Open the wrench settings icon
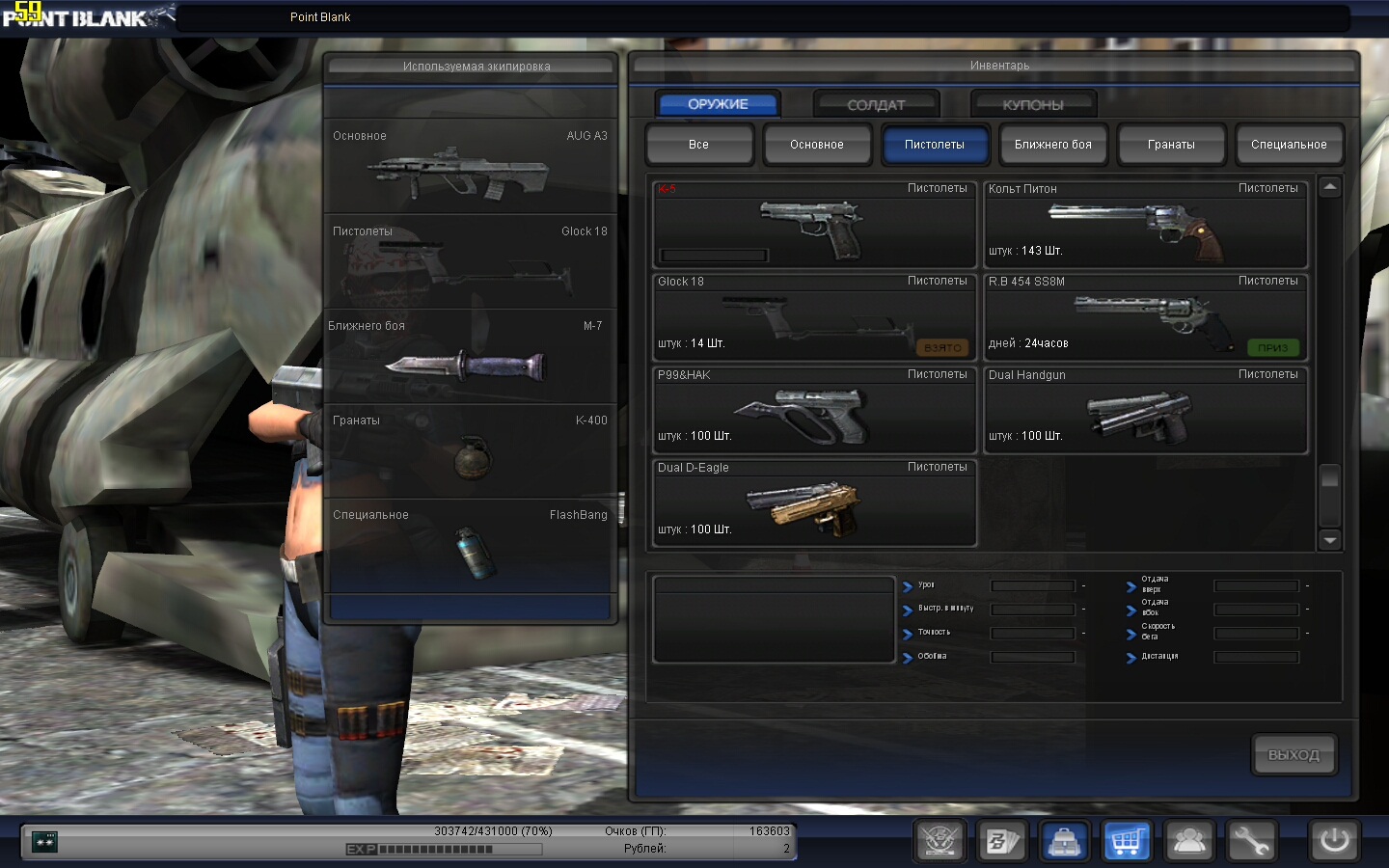Viewport: 1389px width, 868px height. point(1251,842)
